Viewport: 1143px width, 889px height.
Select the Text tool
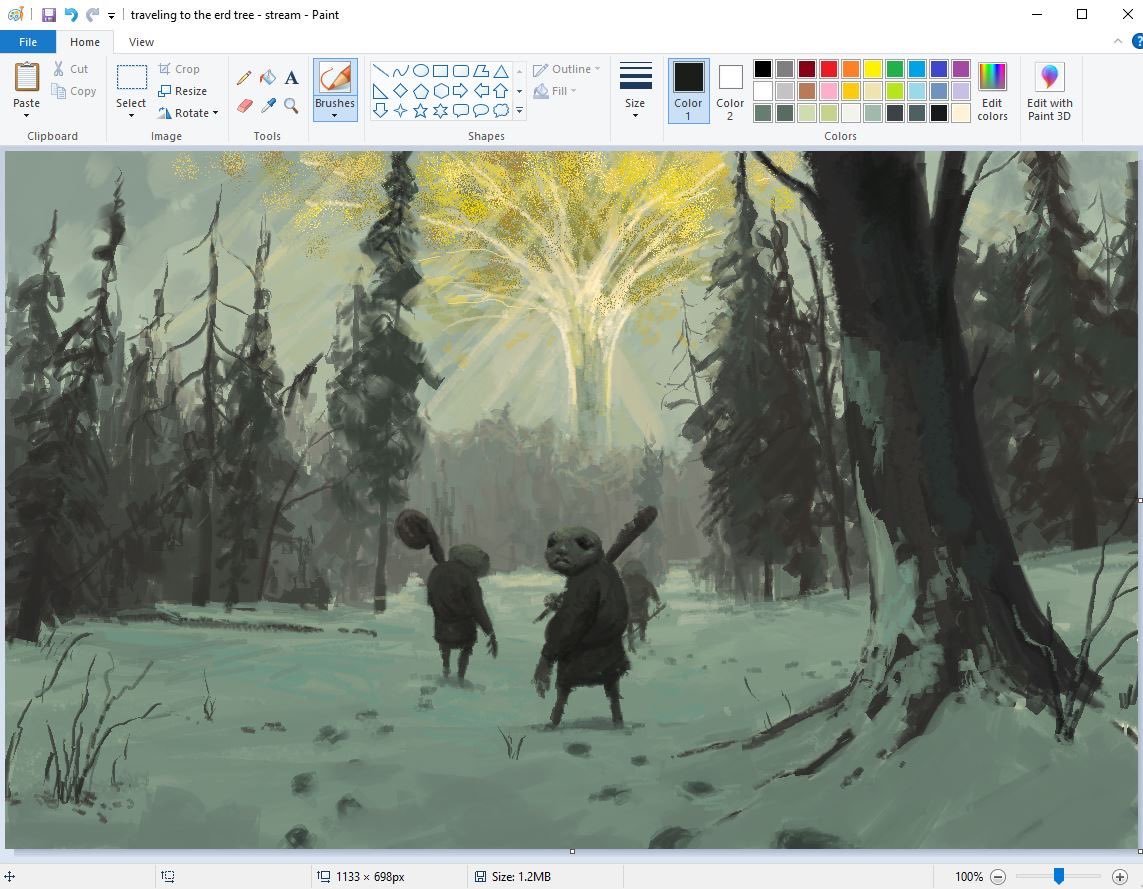291,77
